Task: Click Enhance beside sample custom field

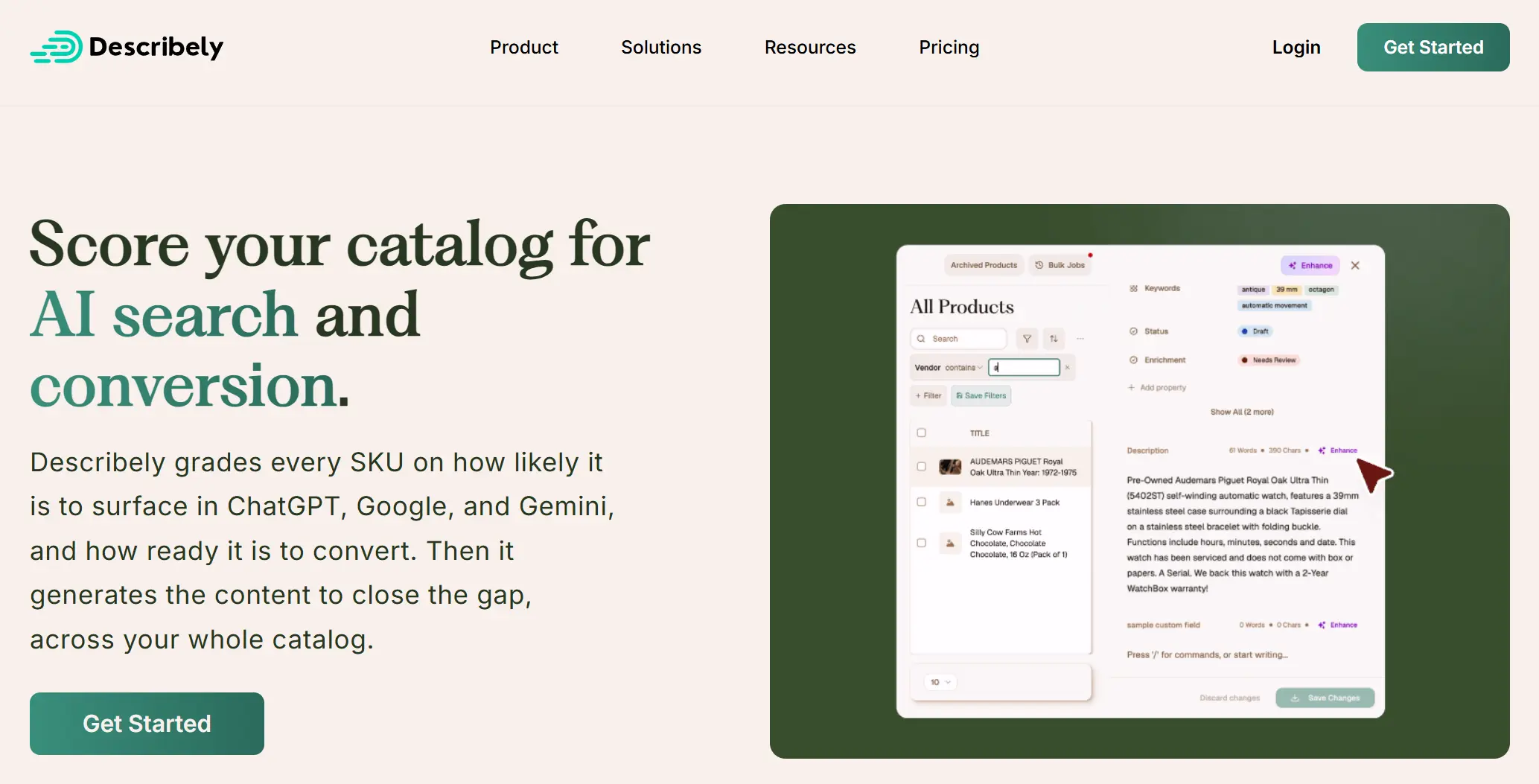Action: point(1338,625)
